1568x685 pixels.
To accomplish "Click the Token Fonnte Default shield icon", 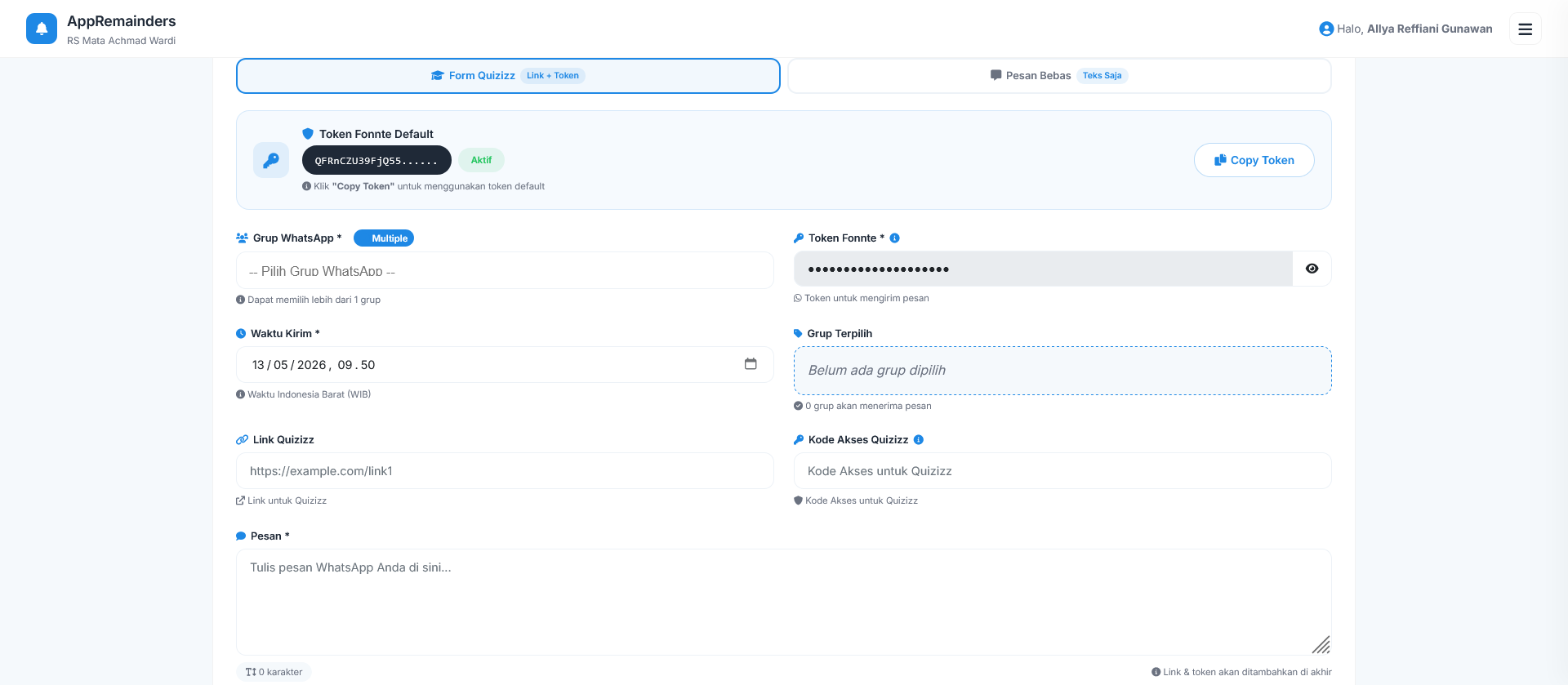I will (x=308, y=134).
